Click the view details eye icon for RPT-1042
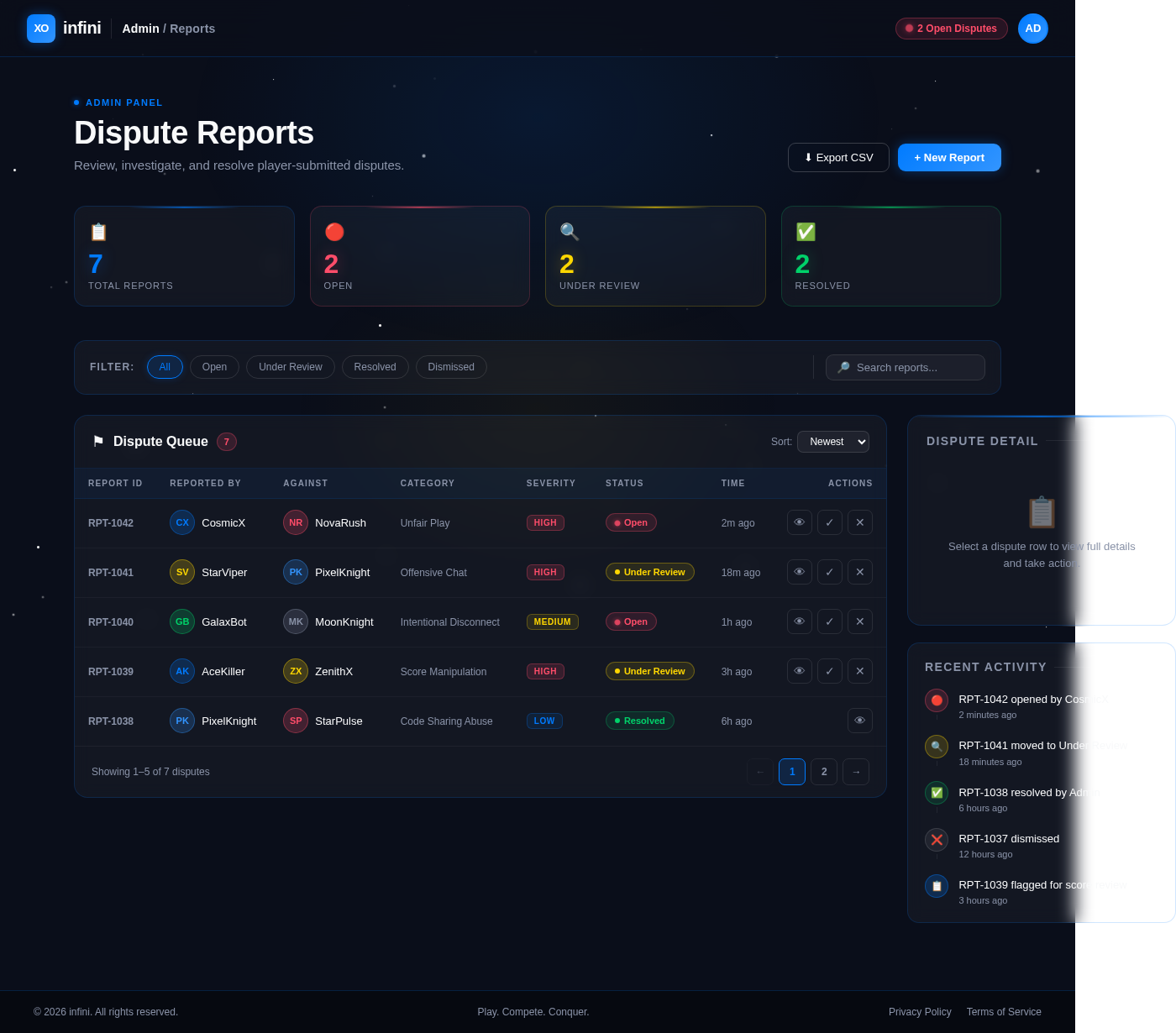The height and width of the screenshot is (1033, 1176). click(x=799, y=522)
